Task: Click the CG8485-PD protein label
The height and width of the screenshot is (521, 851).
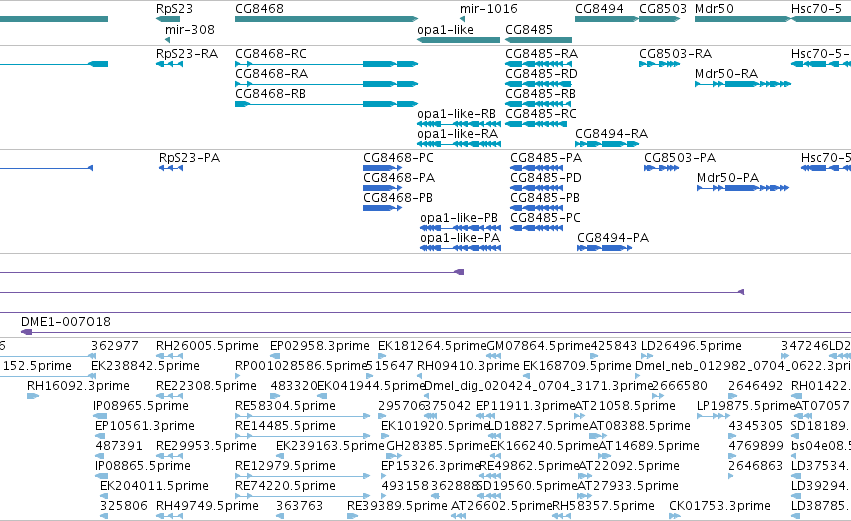Action: pyautogui.click(x=546, y=178)
